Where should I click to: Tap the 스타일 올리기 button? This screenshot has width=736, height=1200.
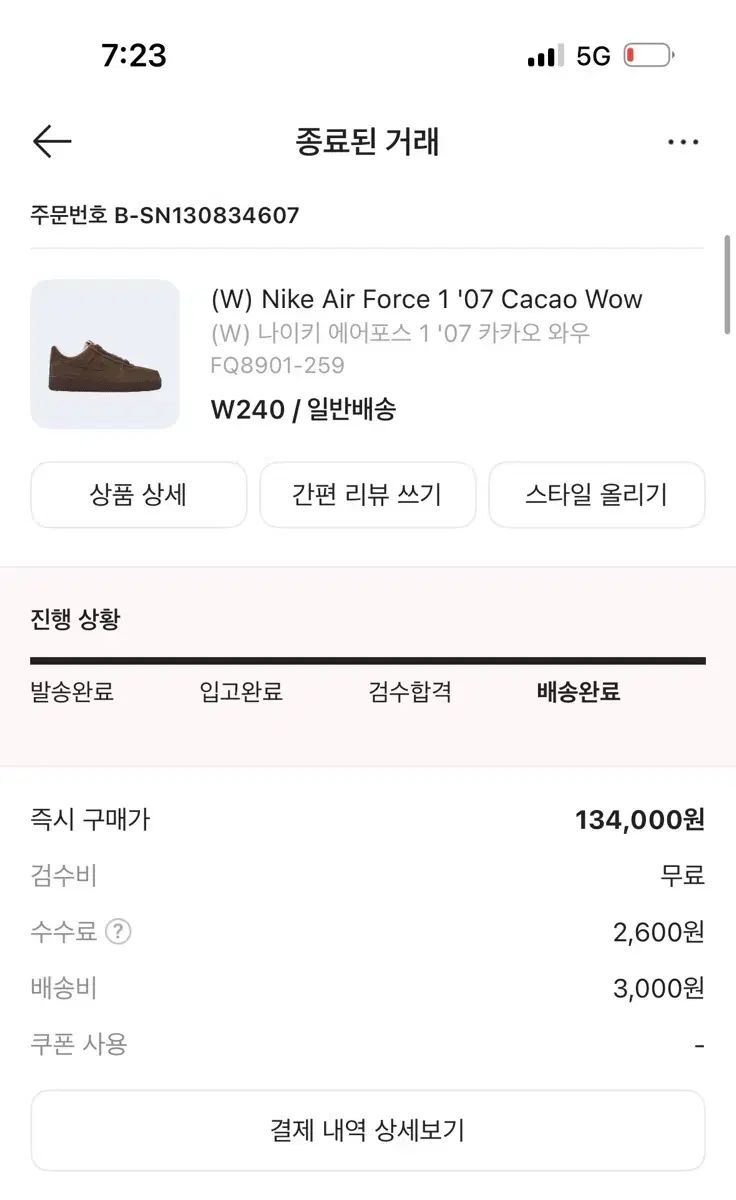tap(596, 494)
